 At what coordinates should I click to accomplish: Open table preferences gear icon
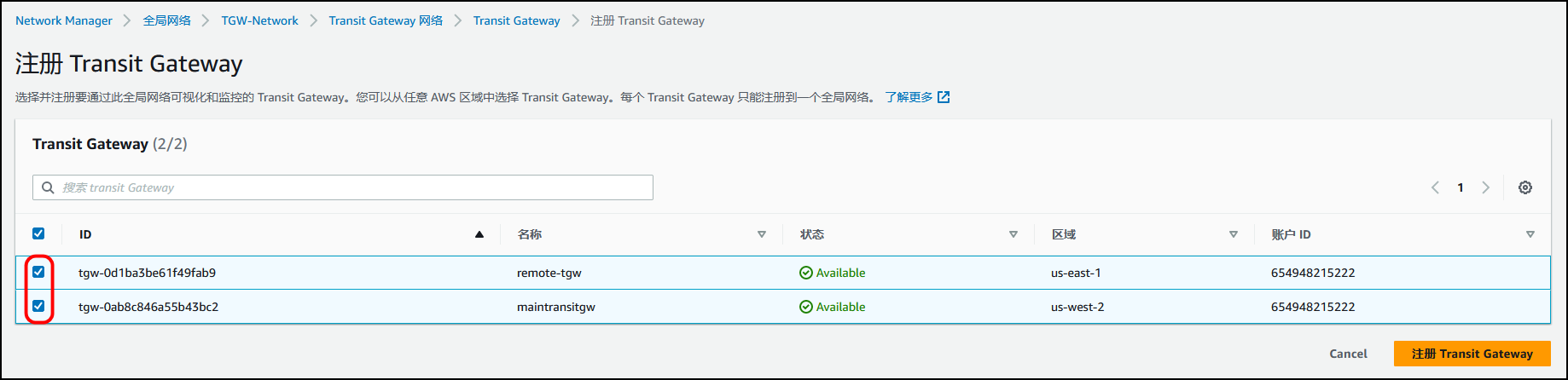click(x=1525, y=187)
